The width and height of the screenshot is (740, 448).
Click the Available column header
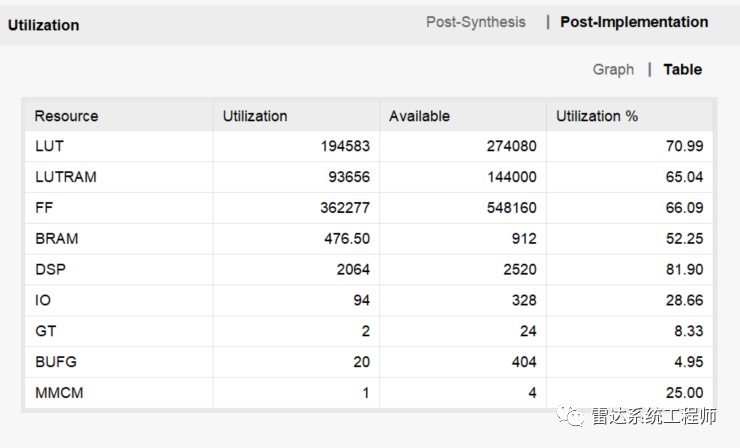419,116
